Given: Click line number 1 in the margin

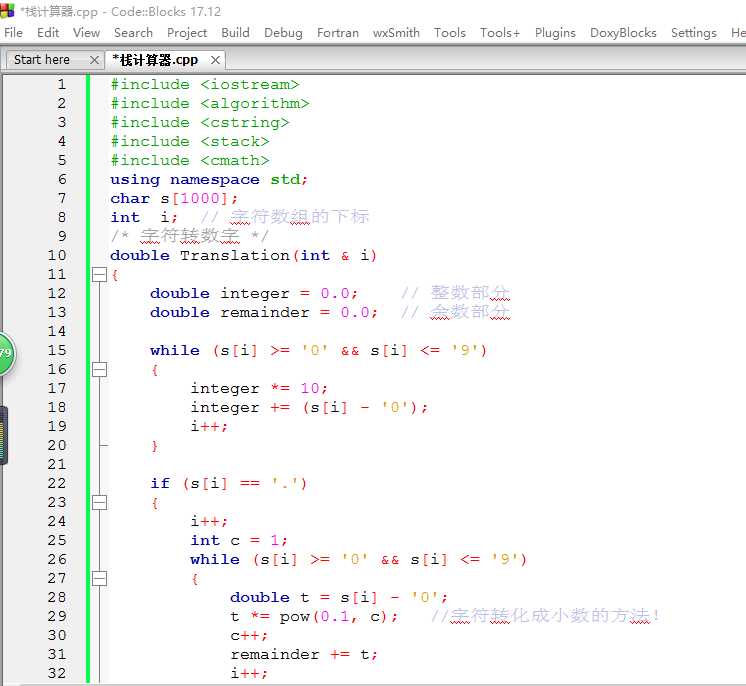Looking at the screenshot, I should click(x=62, y=85).
